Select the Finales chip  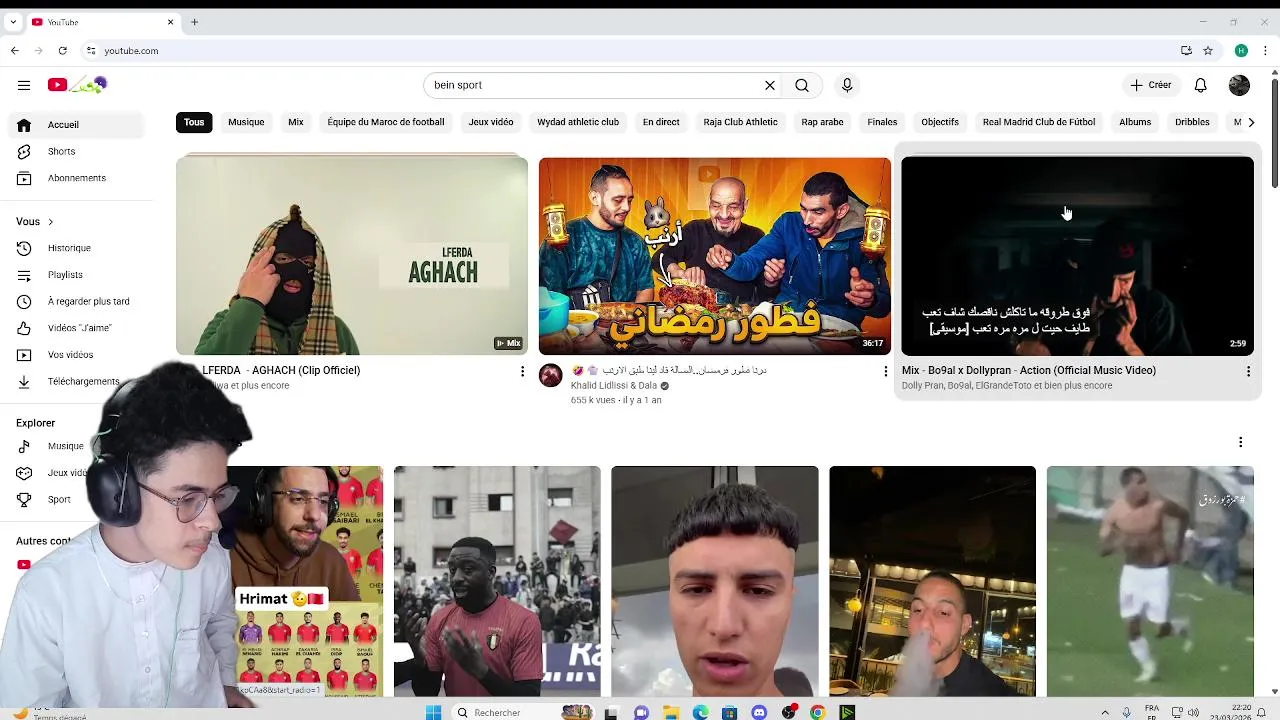[882, 122]
